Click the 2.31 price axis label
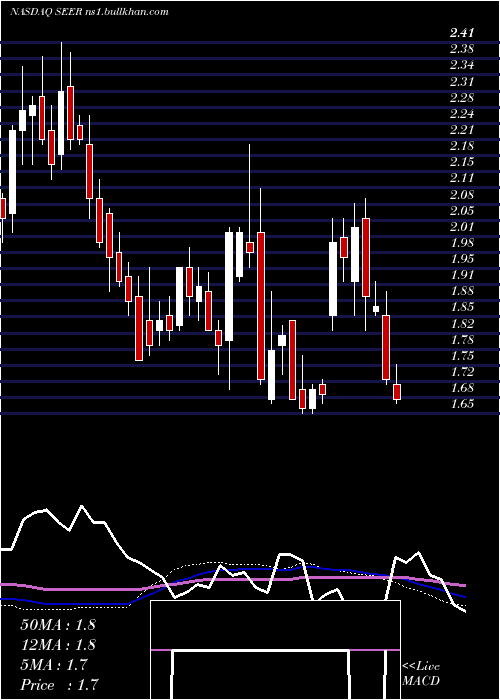Image resolution: width=500 pixels, height=700 pixels. click(x=462, y=81)
